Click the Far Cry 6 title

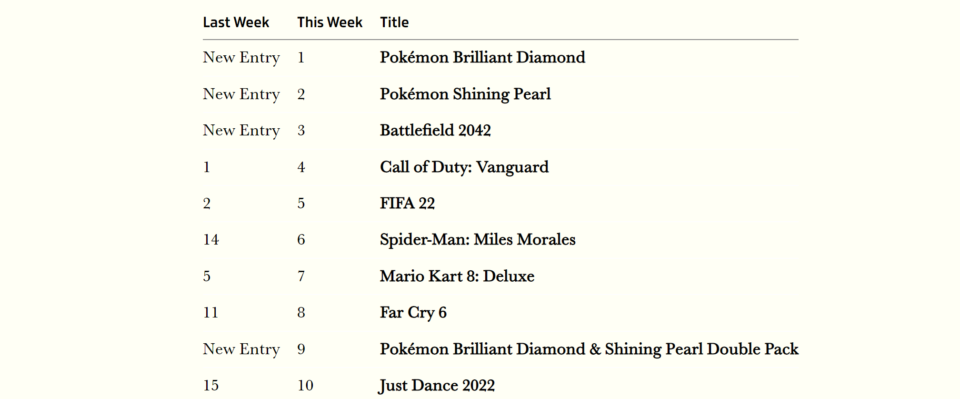pos(413,313)
